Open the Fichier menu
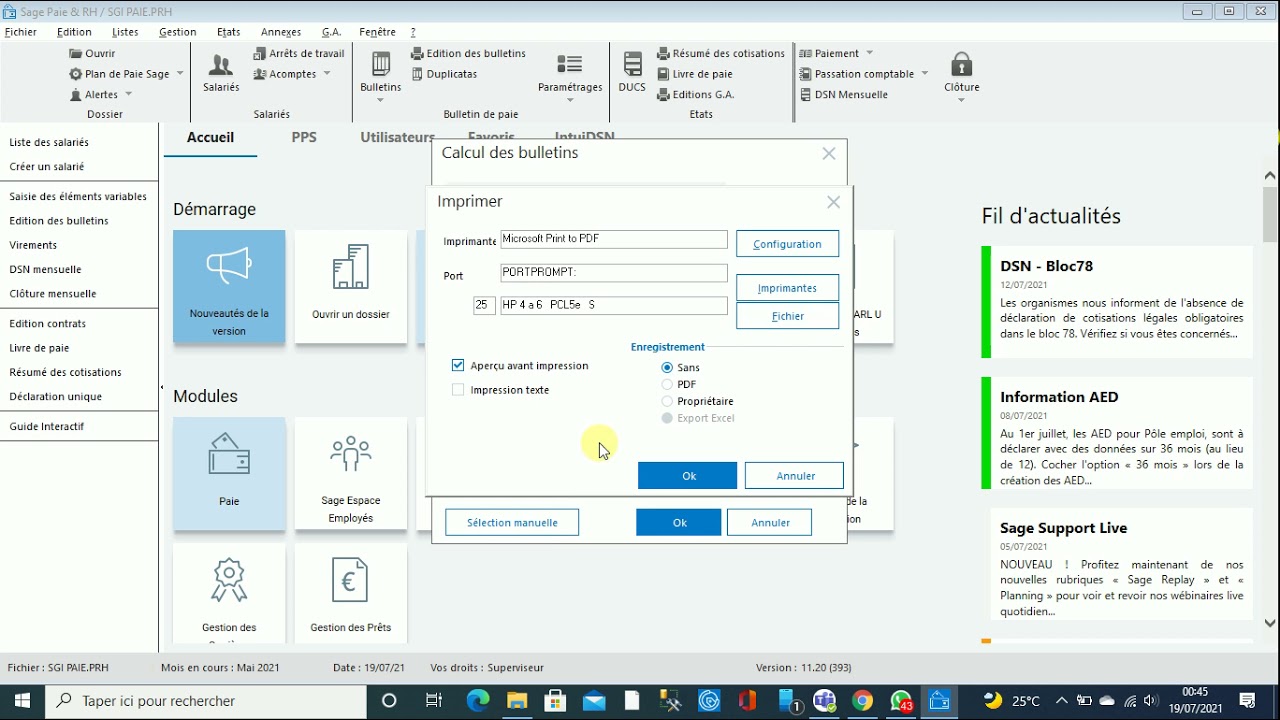The height and width of the screenshot is (720, 1280). [21, 32]
